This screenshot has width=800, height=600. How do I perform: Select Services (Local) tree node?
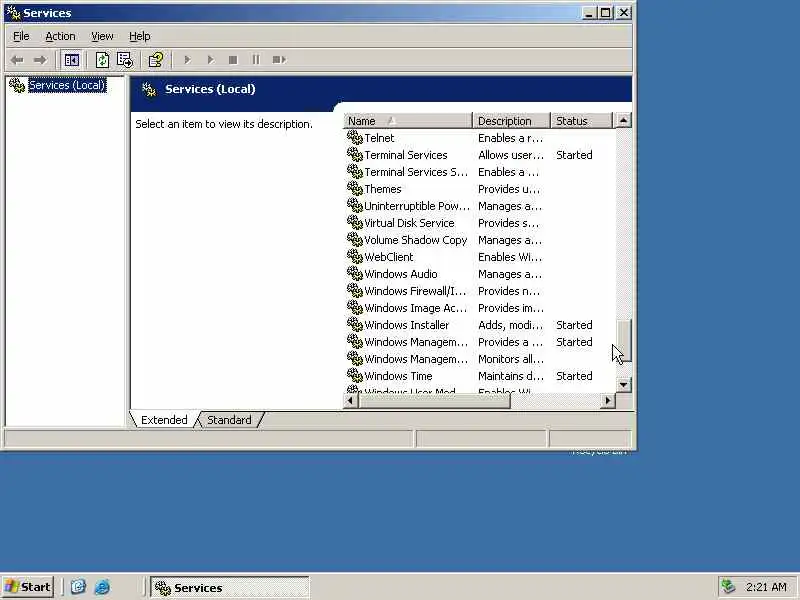pos(67,85)
